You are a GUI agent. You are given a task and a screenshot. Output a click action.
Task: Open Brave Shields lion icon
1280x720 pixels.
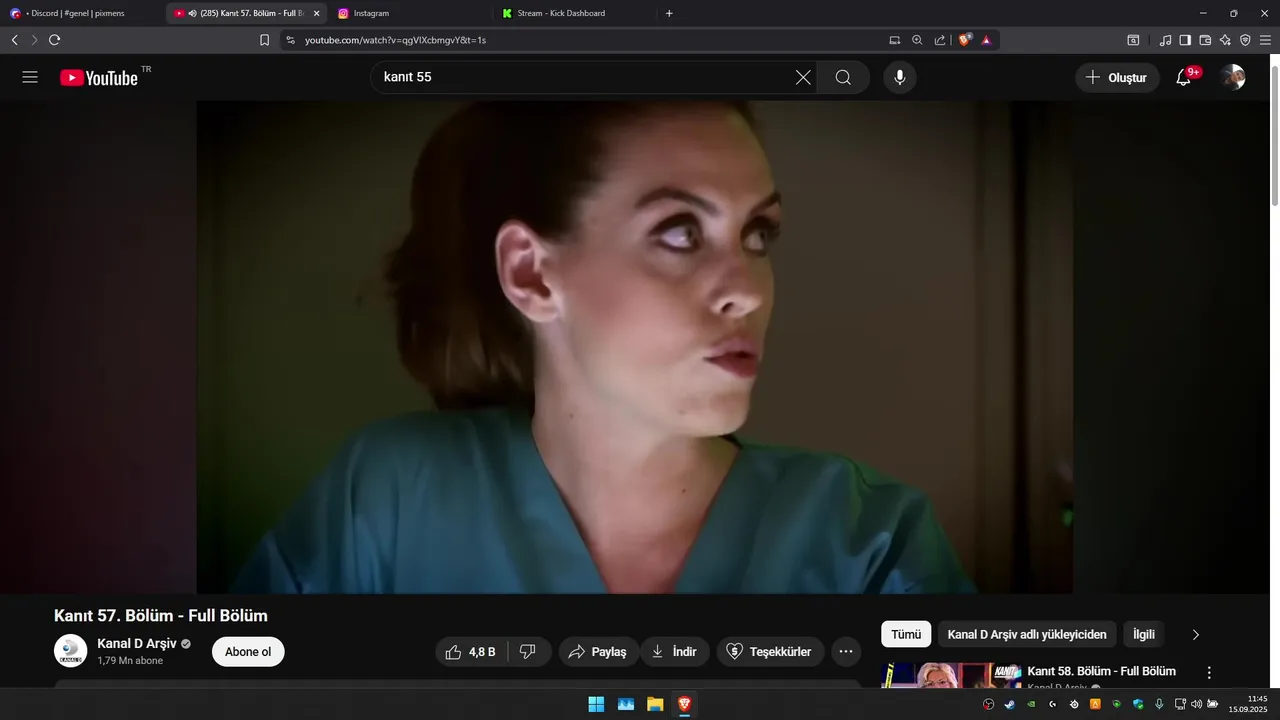pos(964,40)
